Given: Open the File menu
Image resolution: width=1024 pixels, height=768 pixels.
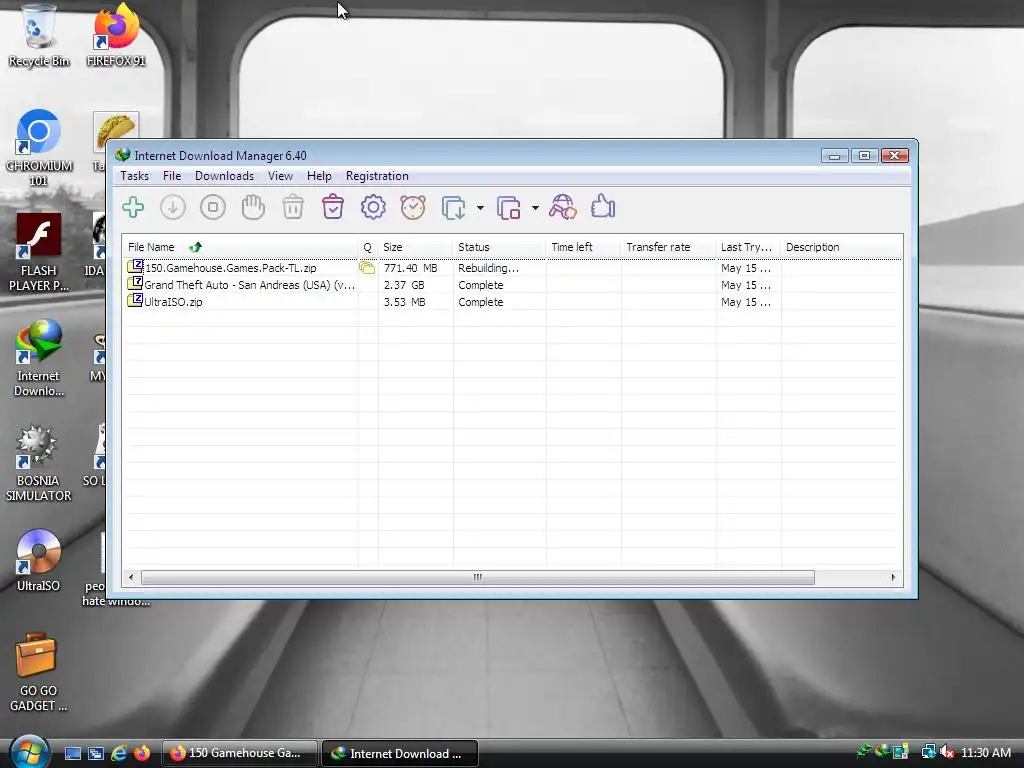Looking at the screenshot, I should pos(172,176).
